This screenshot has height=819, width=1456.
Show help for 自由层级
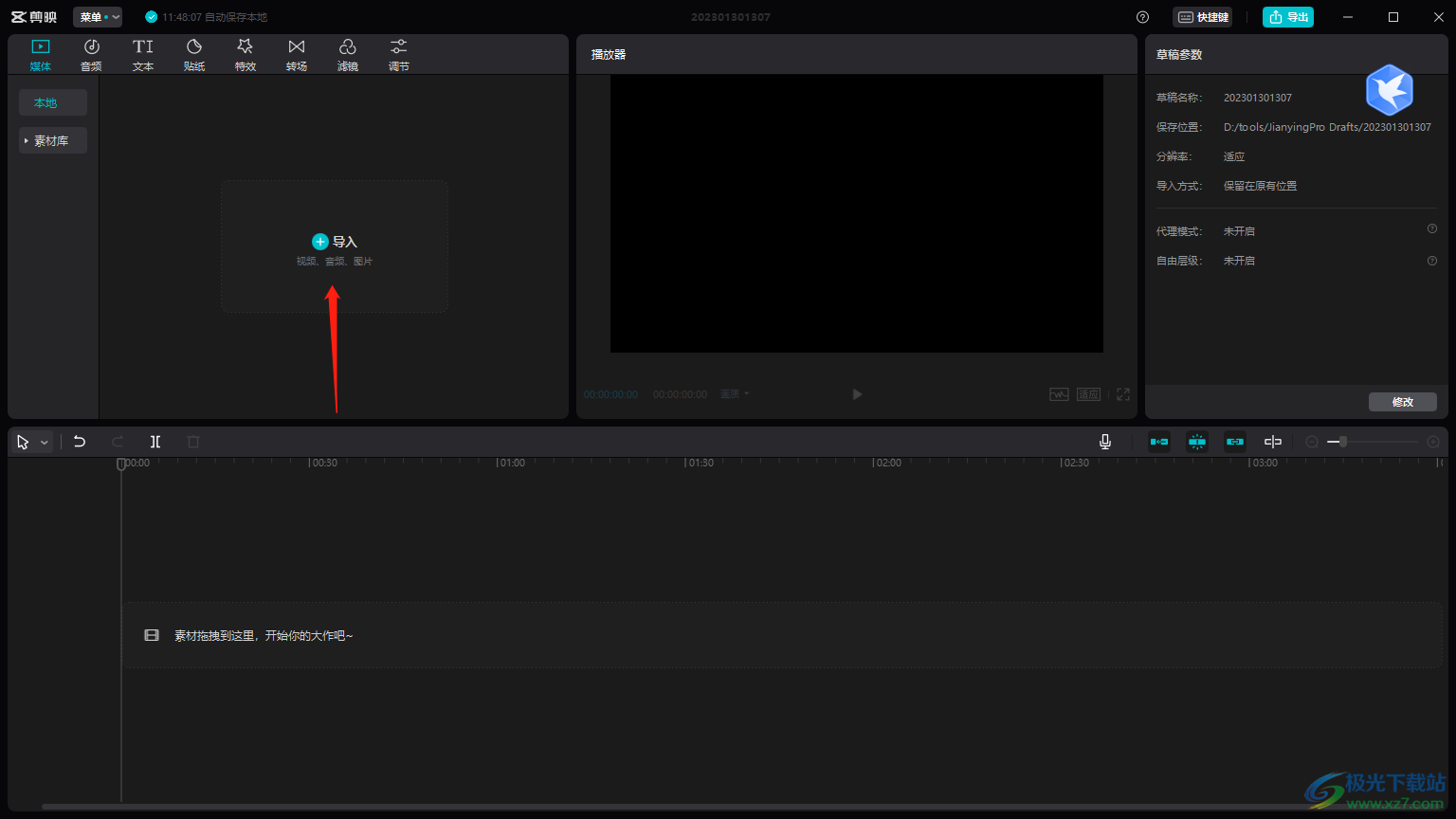click(x=1432, y=261)
